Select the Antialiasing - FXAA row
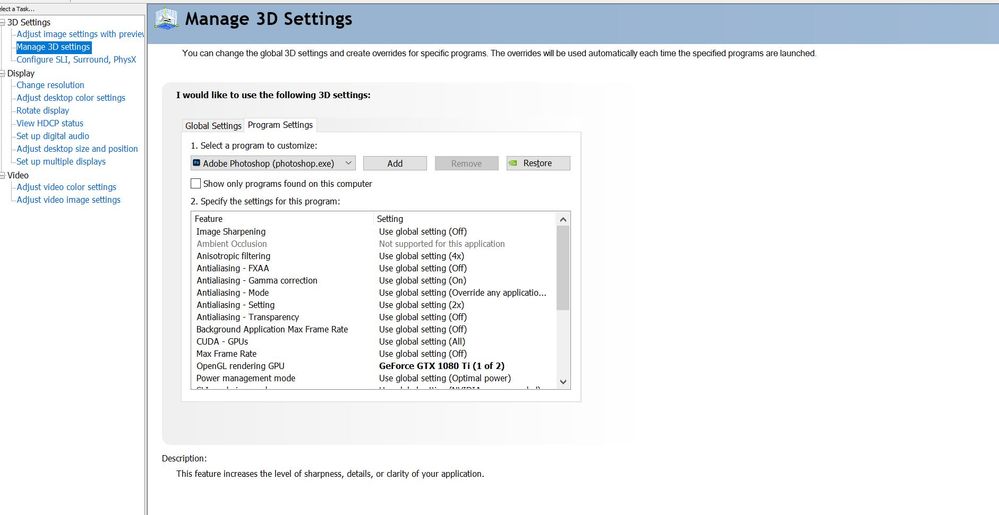999x515 pixels. (373, 268)
